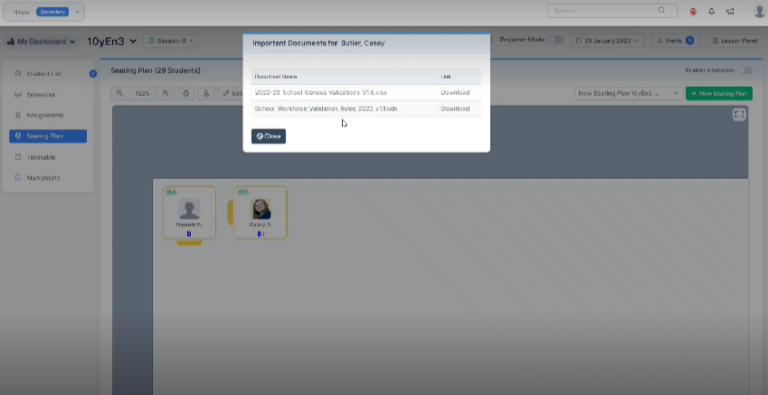Enter fullscreen with the expand icon
768x395 pixels.
click(739, 115)
